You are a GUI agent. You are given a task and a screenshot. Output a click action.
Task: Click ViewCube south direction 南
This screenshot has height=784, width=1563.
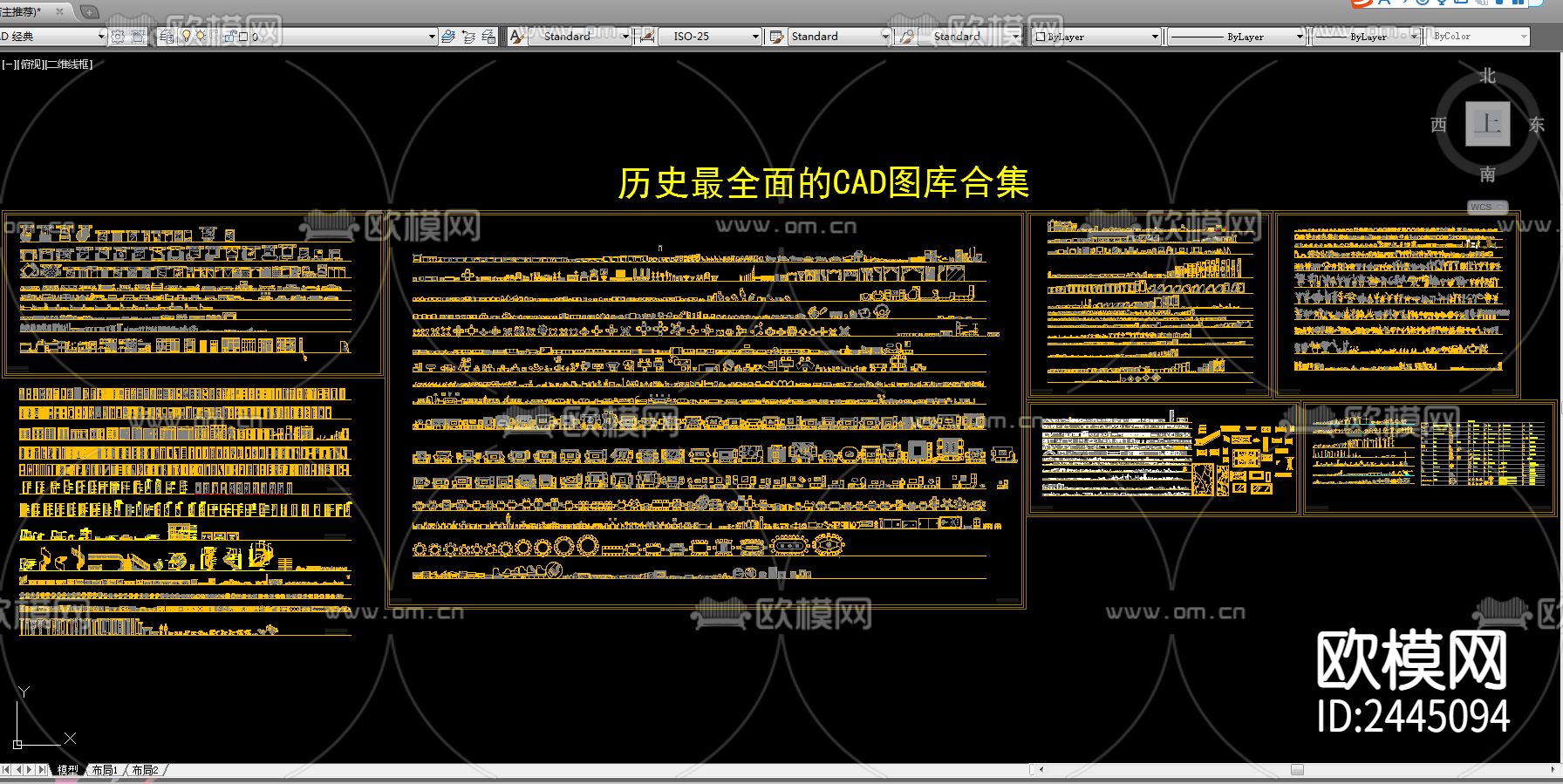coord(1488,174)
